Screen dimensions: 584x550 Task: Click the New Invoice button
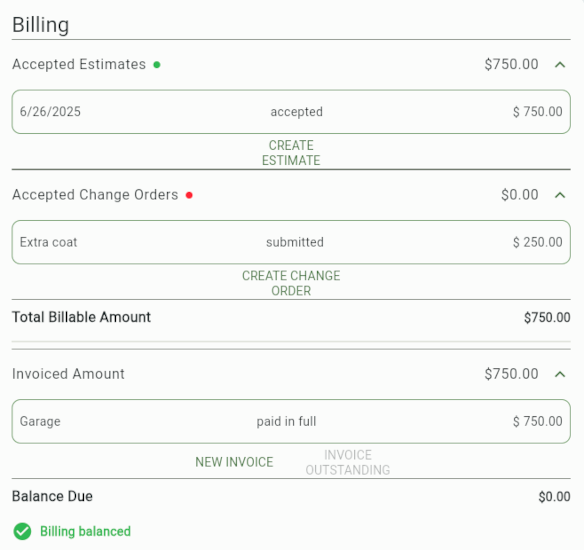coord(234,462)
